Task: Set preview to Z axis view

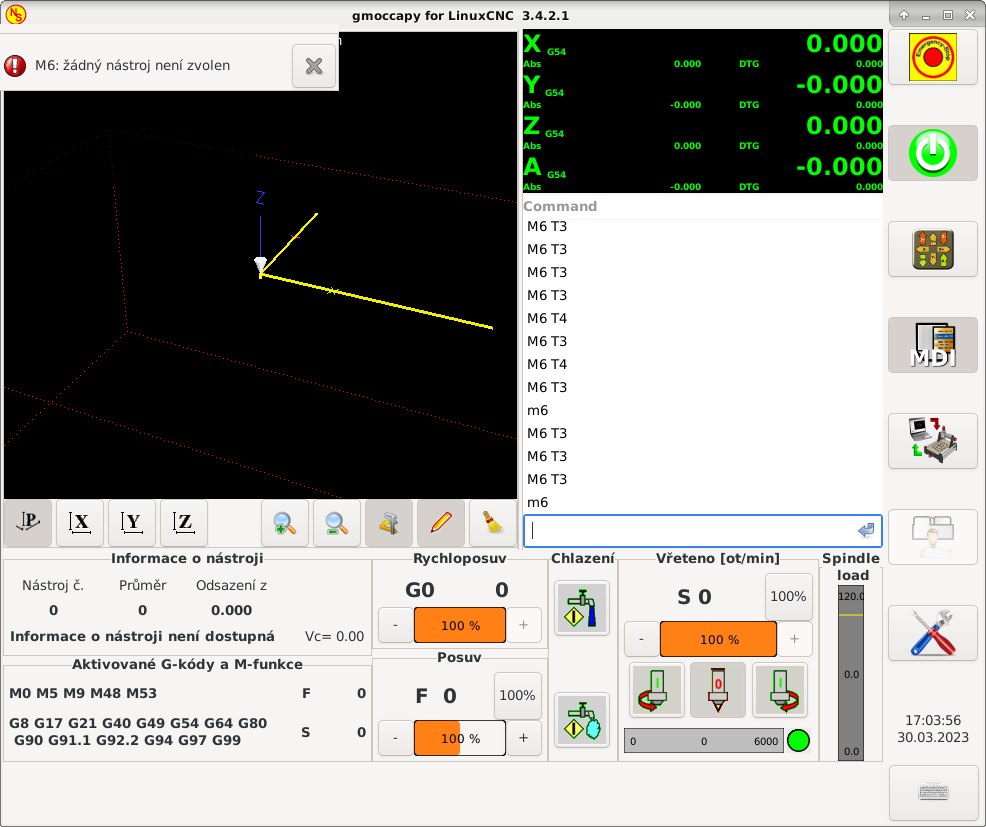Action: click(x=184, y=522)
